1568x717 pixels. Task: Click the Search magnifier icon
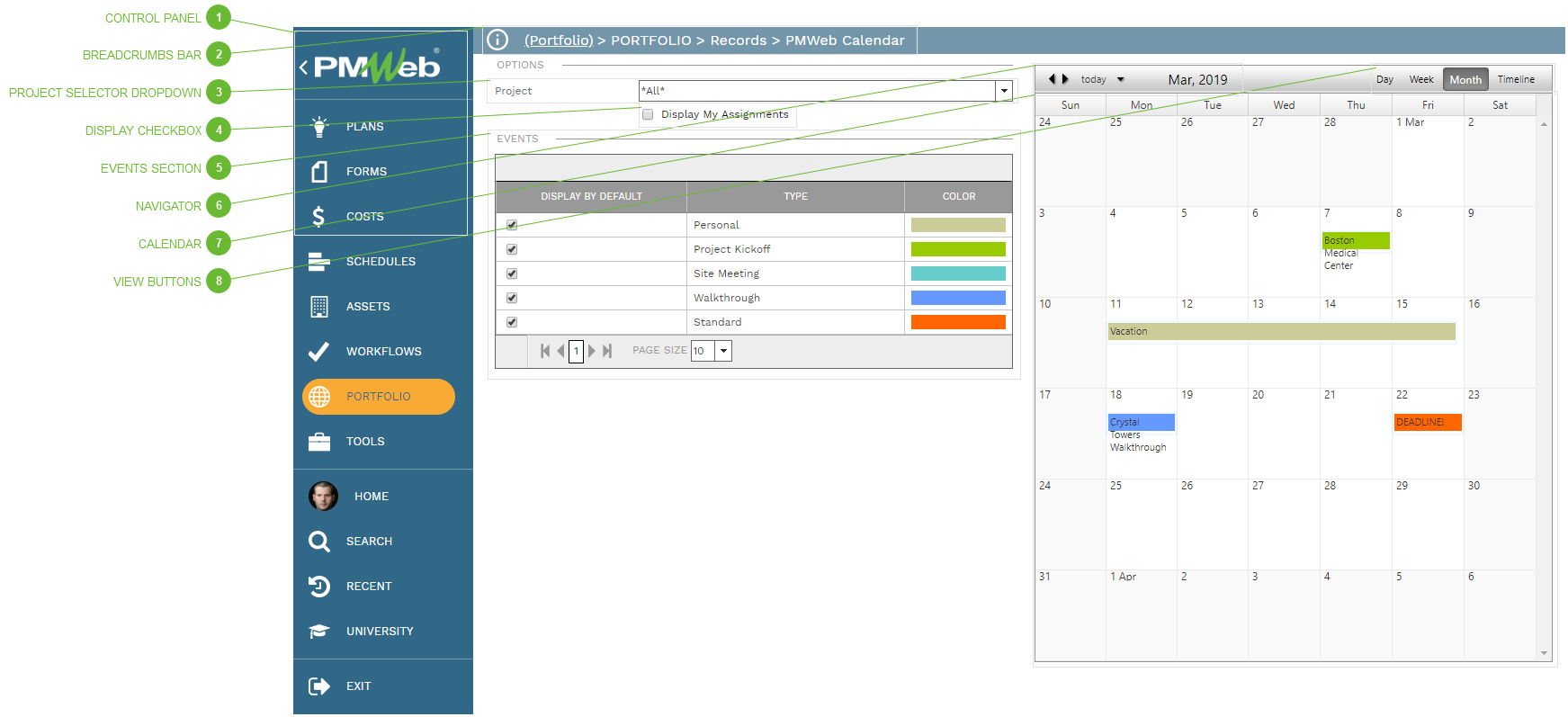[x=318, y=541]
